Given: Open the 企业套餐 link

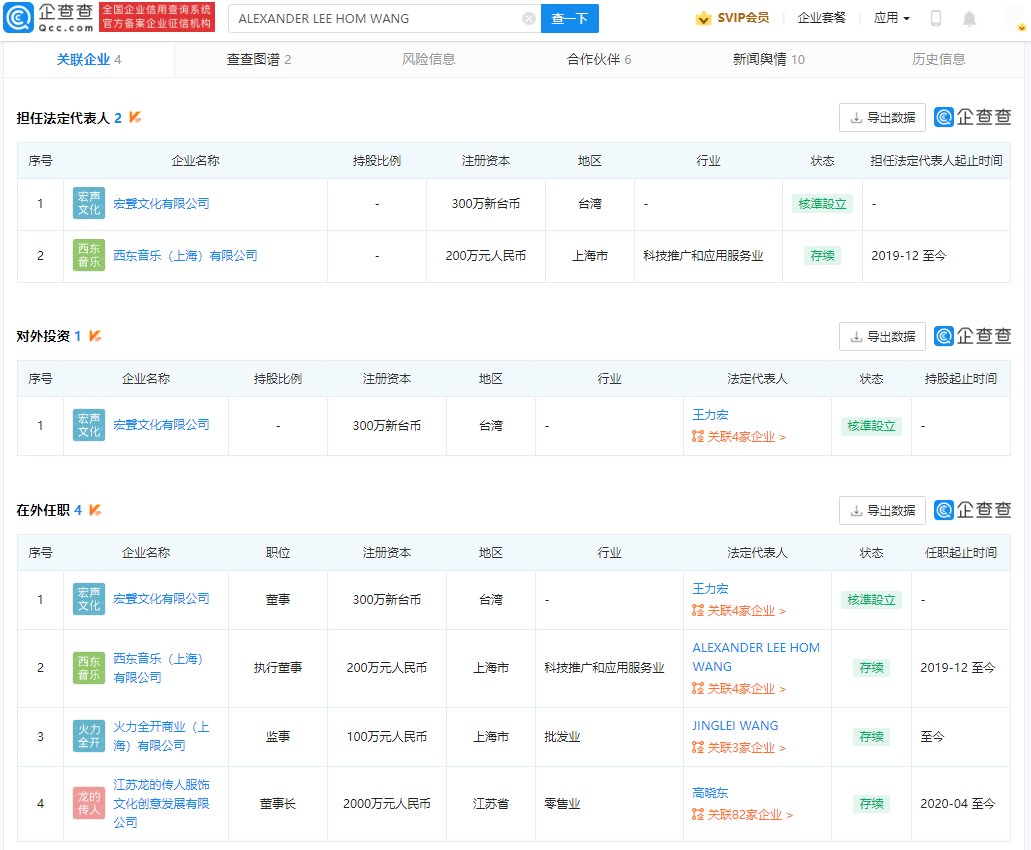Looking at the screenshot, I should point(821,18).
